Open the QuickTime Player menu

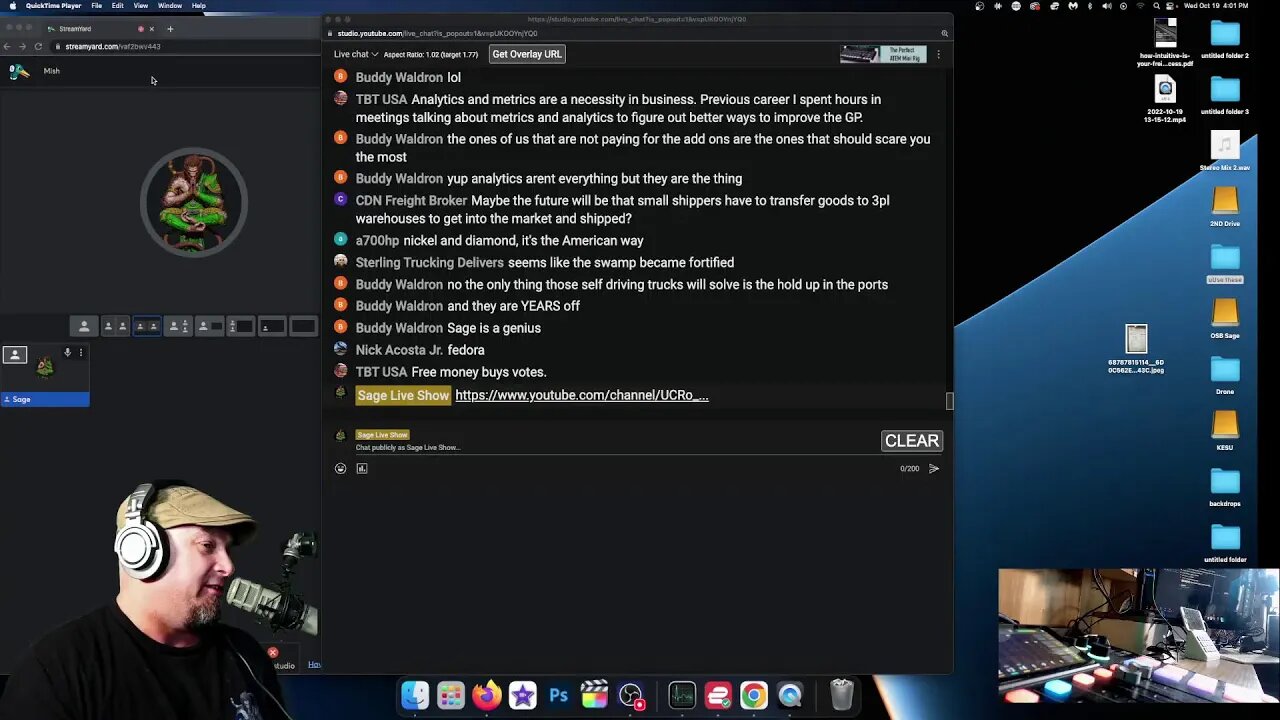[53, 6]
